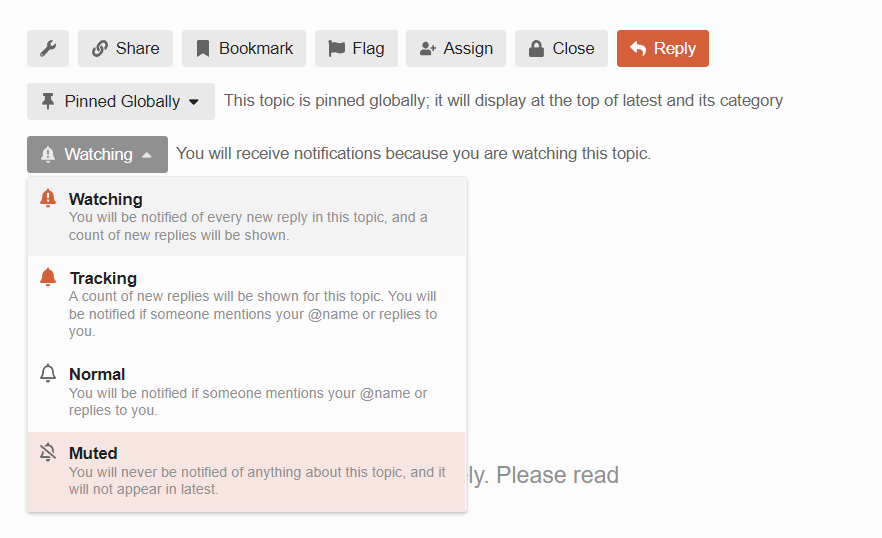Click the orange bell icon for Tracking
882x538 pixels.
click(x=48, y=277)
